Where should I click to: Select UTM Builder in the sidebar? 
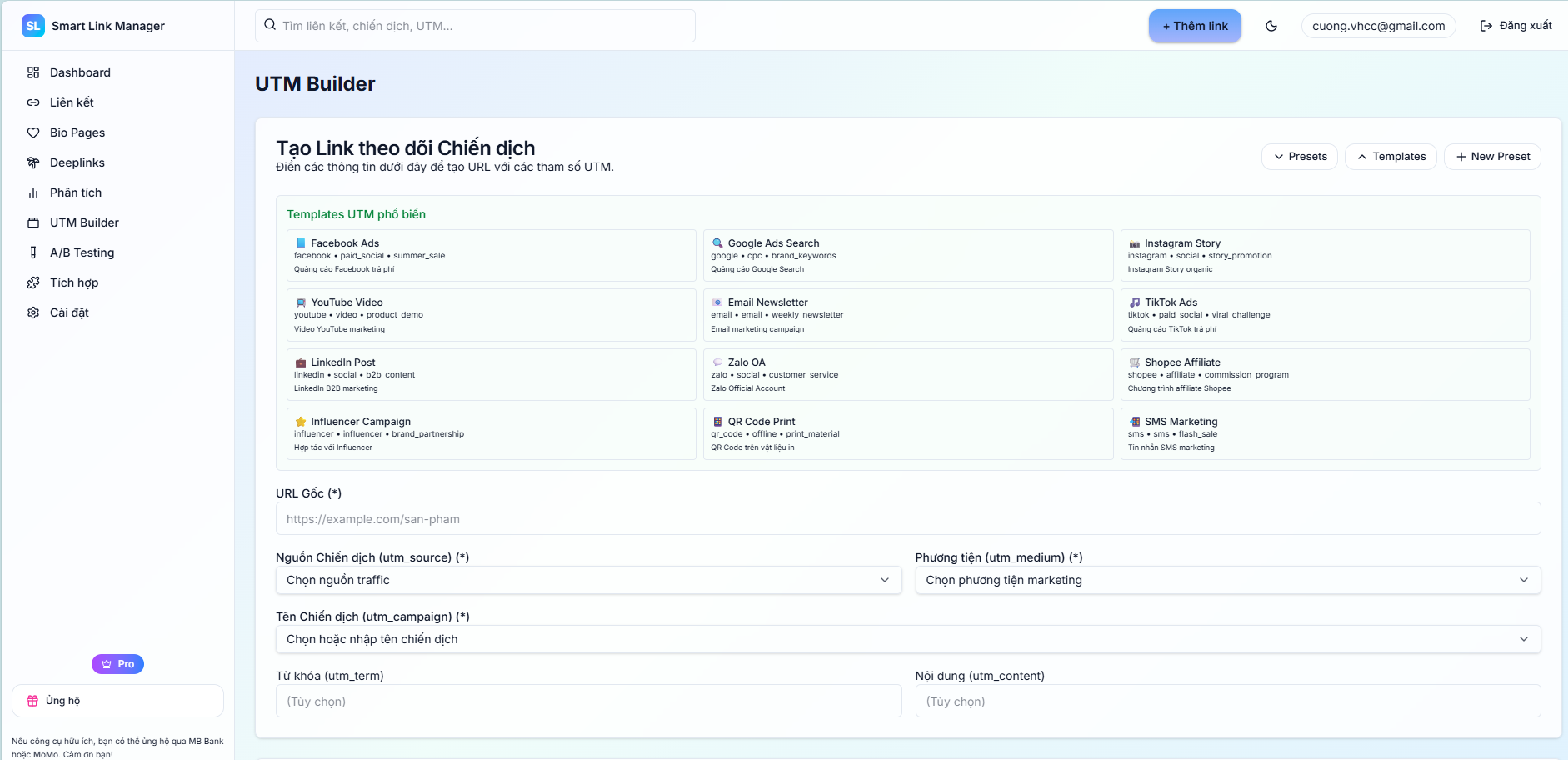[x=84, y=222]
